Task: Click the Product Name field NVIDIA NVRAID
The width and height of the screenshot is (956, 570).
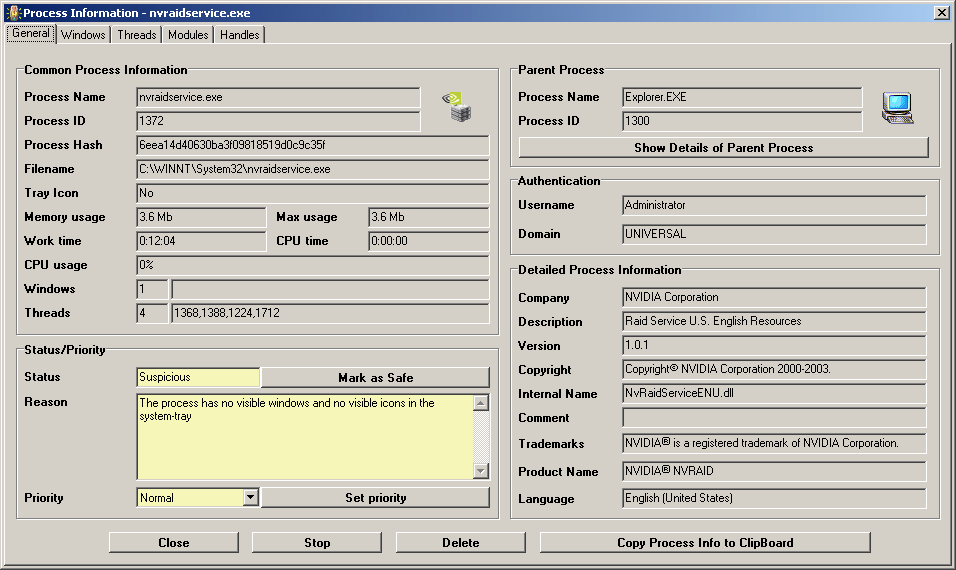Action: [x=774, y=471]
